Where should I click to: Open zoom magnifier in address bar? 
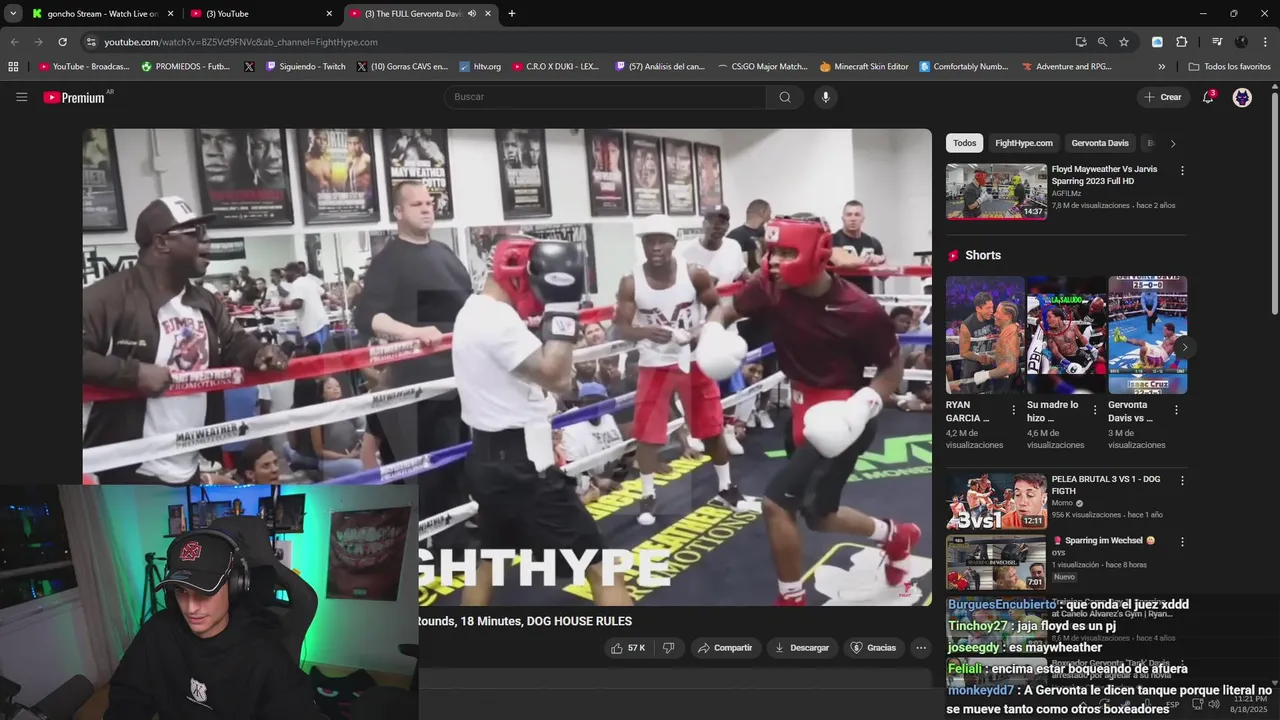point(1102,42)
